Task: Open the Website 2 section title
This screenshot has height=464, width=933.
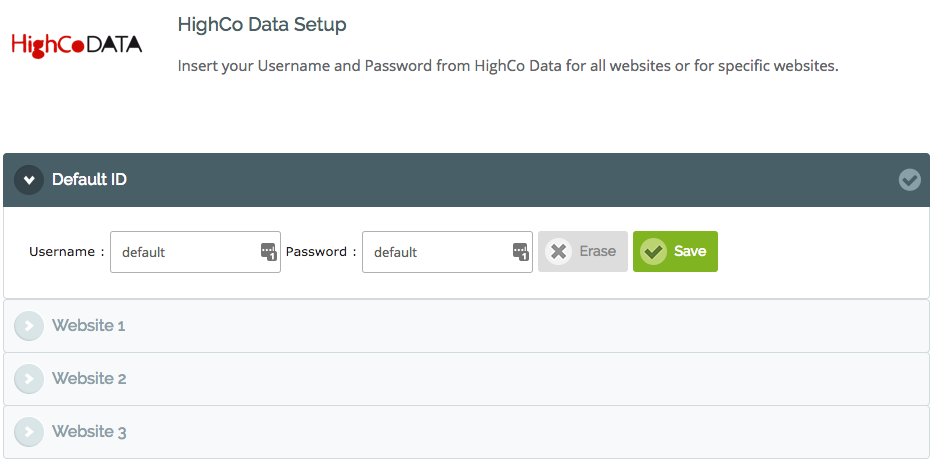Action: (89, 379)
